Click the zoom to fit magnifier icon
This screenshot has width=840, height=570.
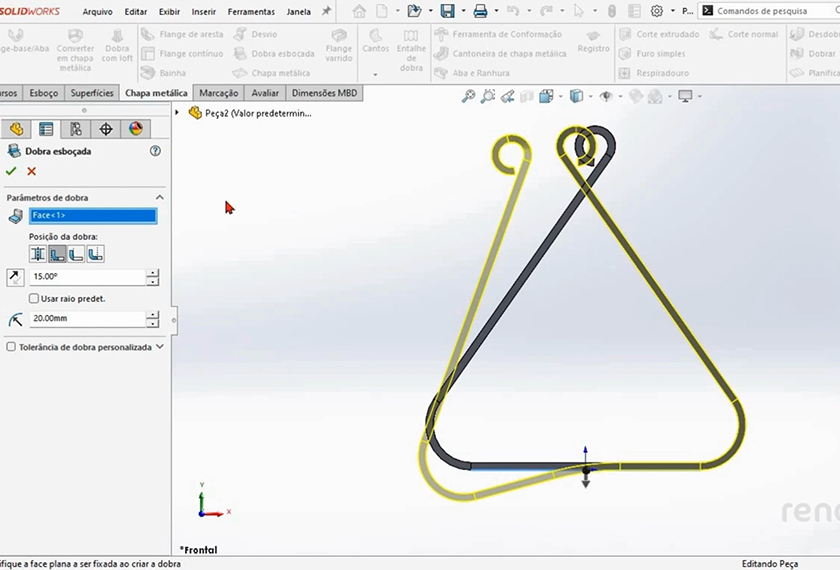pyautogui.click(x=468, y=97)
